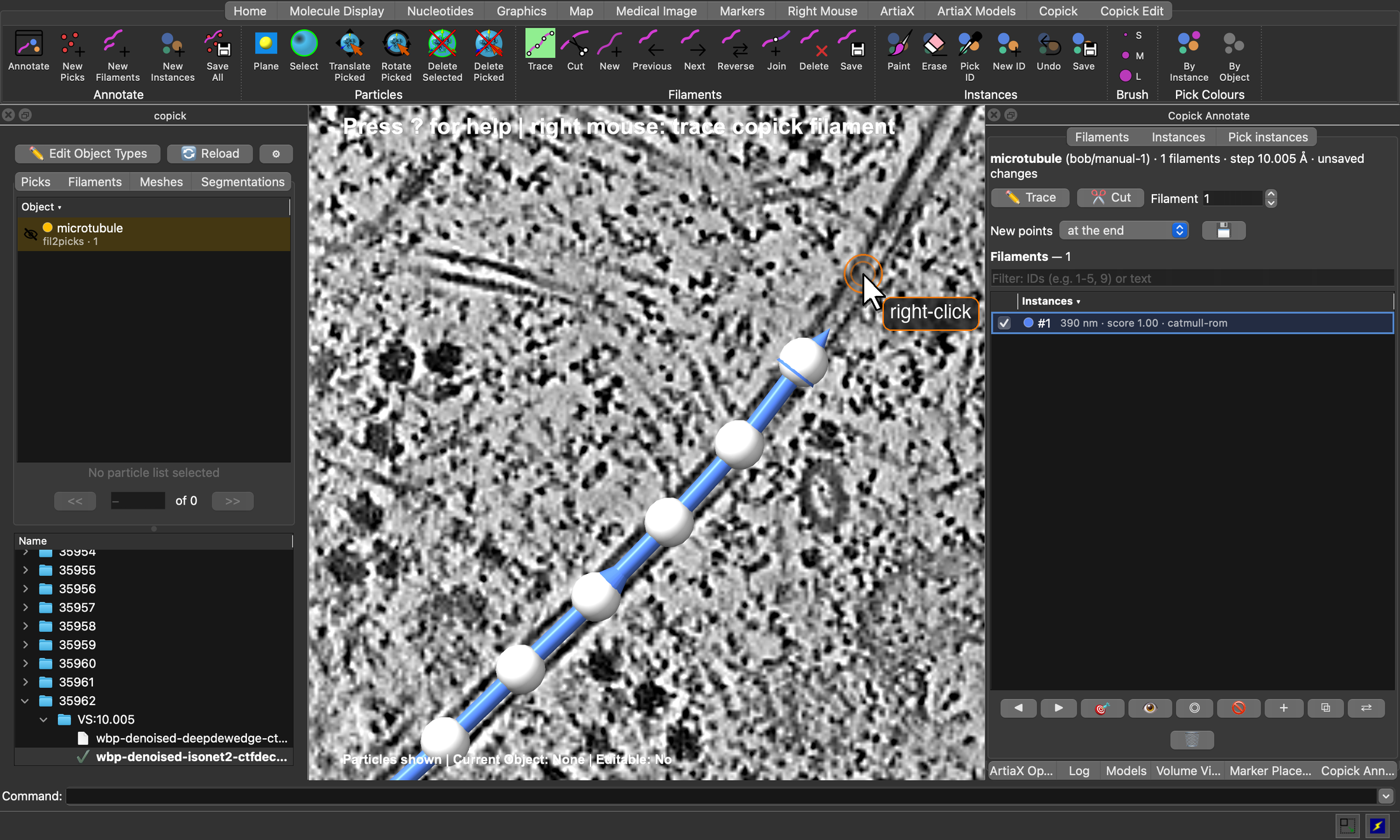Toggle visibility of microtubule object

(30, 234)
